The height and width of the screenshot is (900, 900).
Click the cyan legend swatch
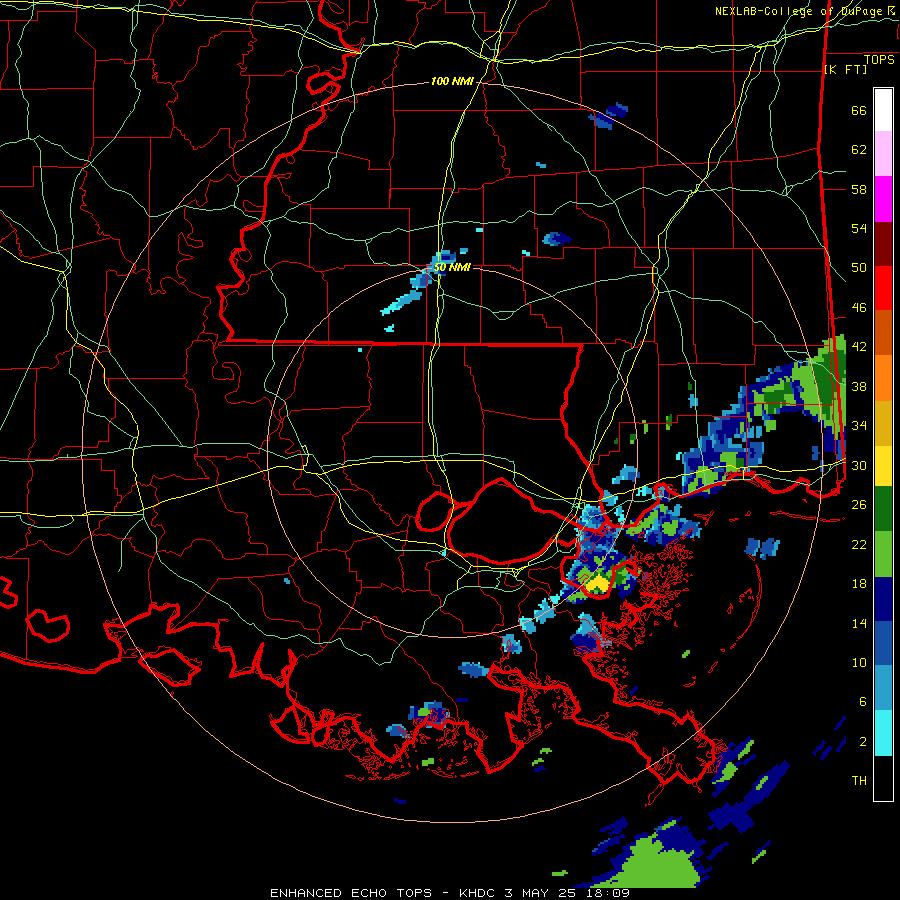pyautogui.click(x=883, y=733)
